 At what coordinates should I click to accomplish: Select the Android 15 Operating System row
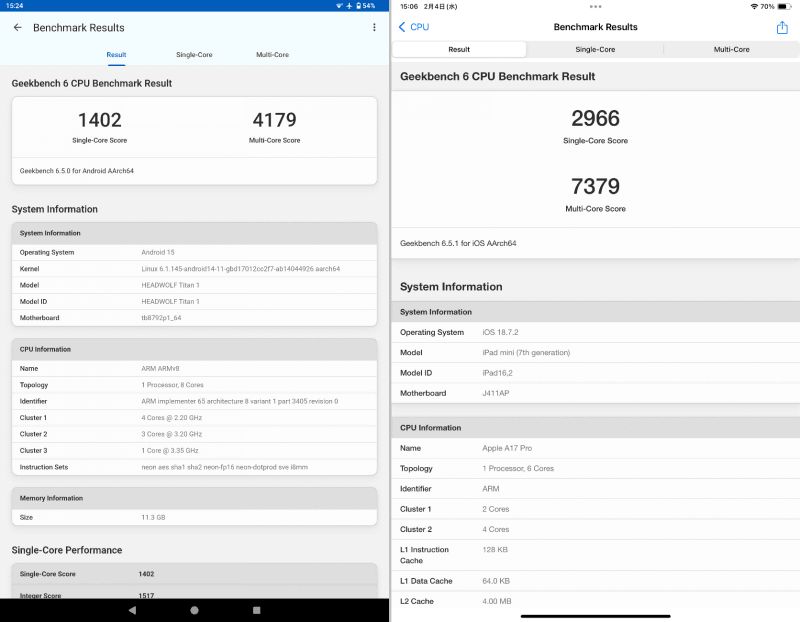coord(194,253)
